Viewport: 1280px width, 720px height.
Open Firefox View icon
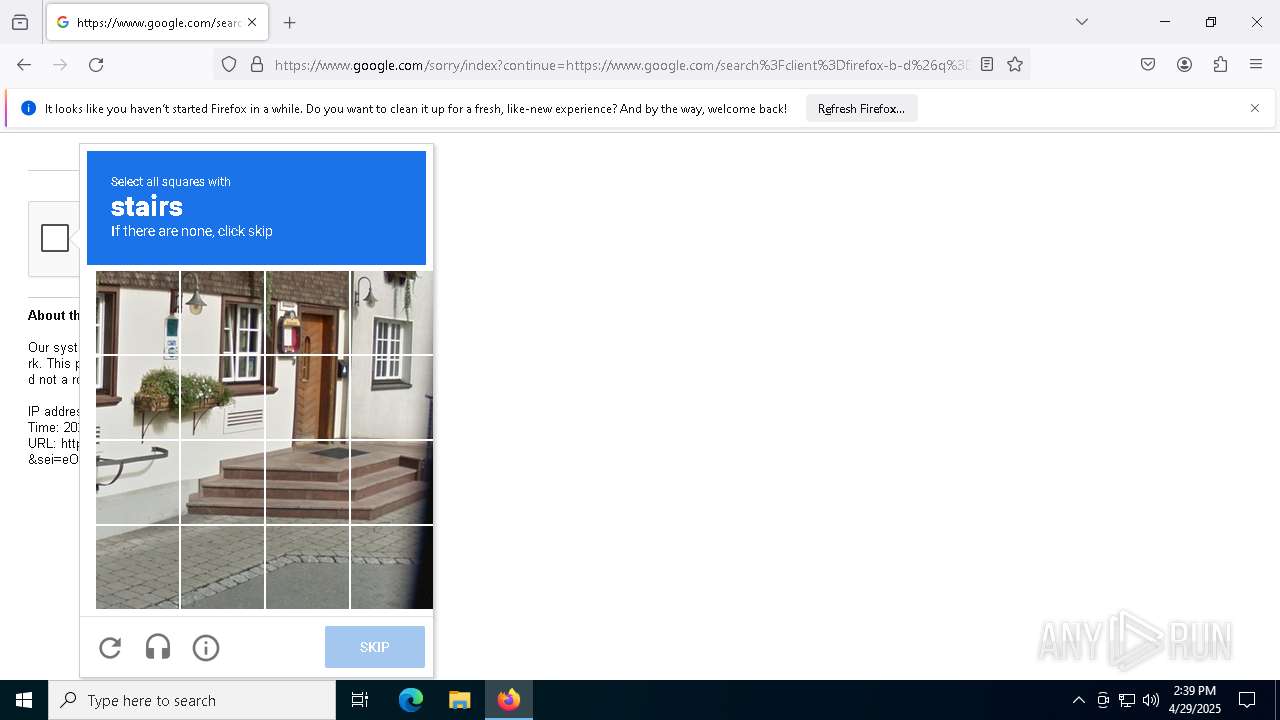pyautogui.click(x=20, y=22)
